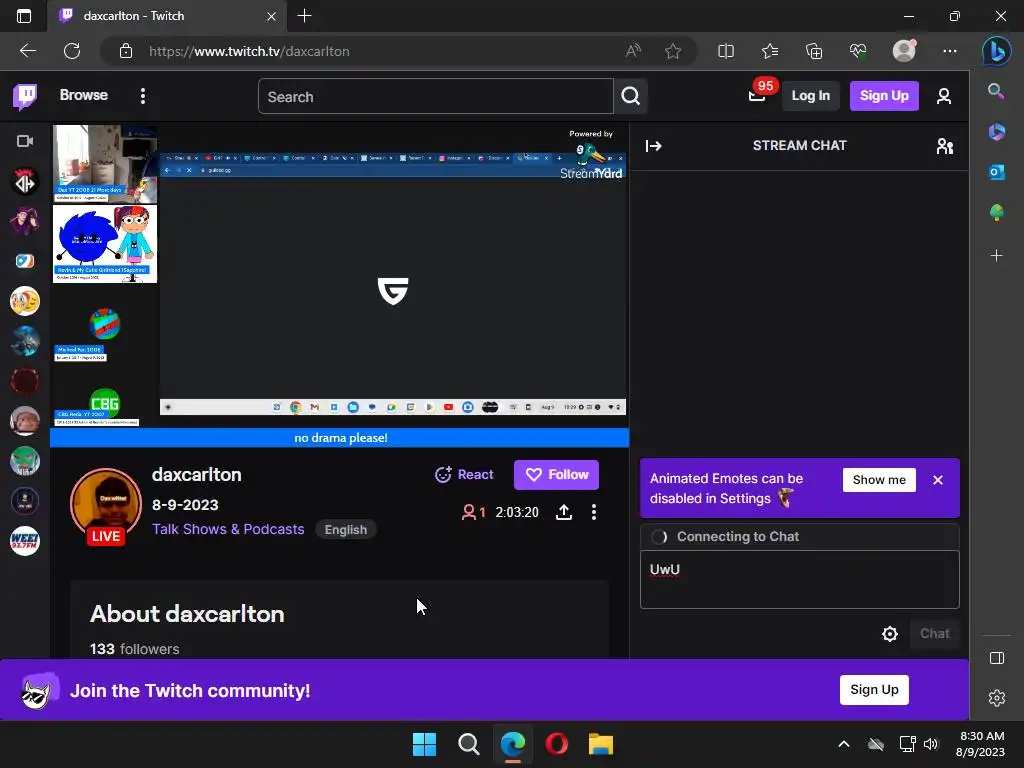Focus the Twitch Search field
1024x768 pixels.
[436, 97]
